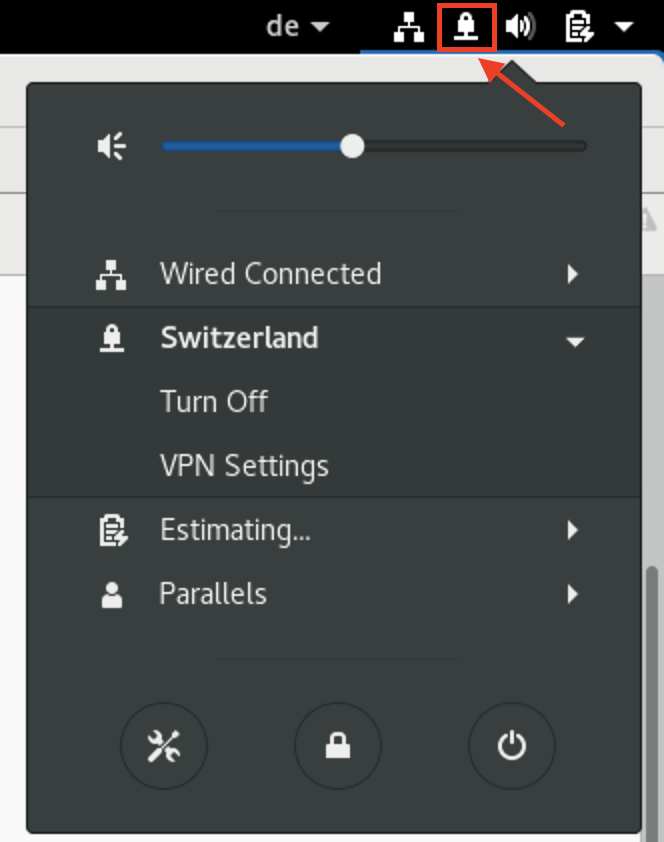The width and height of the screenshot is (664, 842).
Task: Select the Wired Connected menu entry
Action: click(334, 274)
